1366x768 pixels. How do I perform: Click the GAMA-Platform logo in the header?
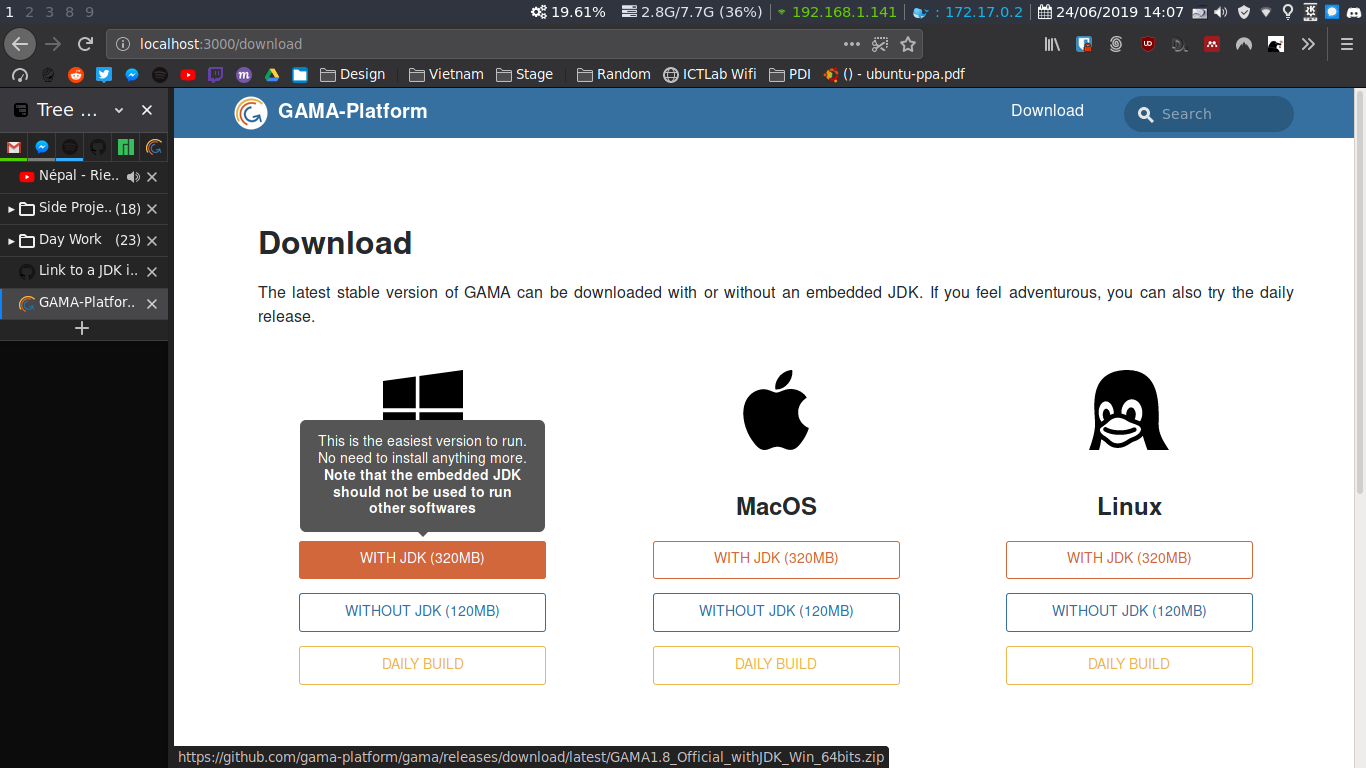[x=250, y=112]
